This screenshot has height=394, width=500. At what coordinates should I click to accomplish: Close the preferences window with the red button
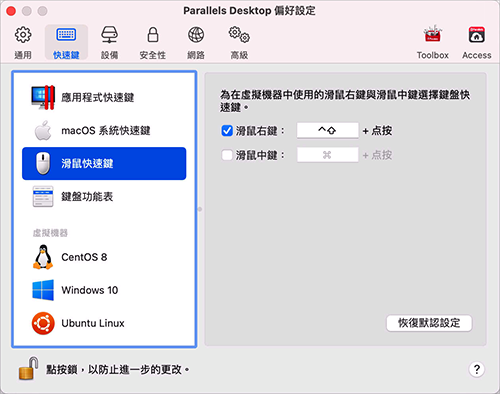[x=11, y=11]
